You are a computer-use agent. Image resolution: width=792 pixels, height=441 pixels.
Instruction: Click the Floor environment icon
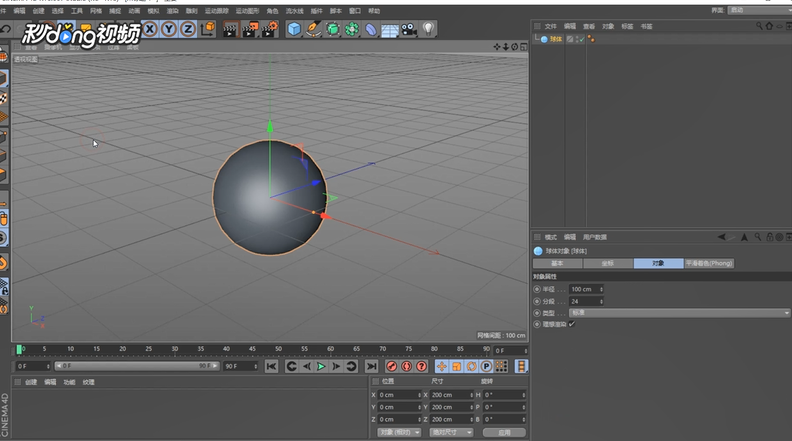pyautogui.click(x=390, y=30)
